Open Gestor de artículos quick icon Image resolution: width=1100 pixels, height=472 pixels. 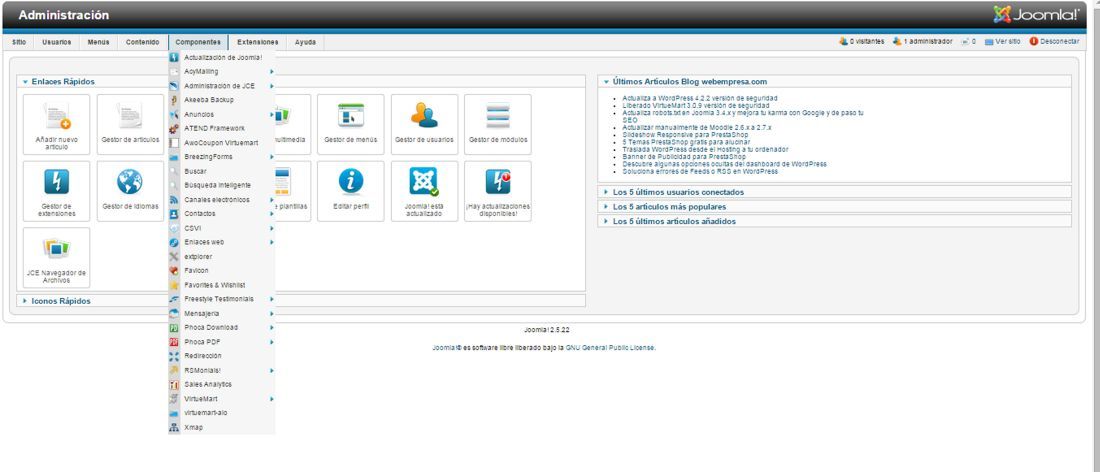point(130,124)
